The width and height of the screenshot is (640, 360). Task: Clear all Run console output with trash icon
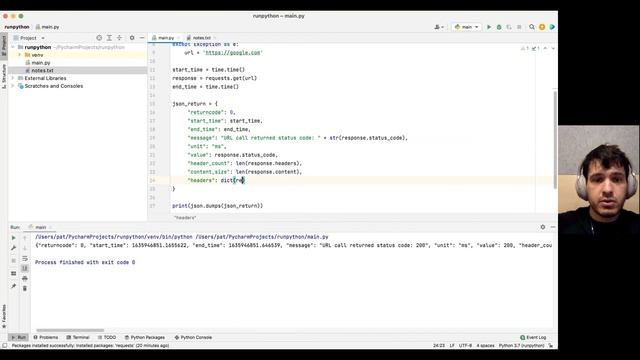point(25,289)
